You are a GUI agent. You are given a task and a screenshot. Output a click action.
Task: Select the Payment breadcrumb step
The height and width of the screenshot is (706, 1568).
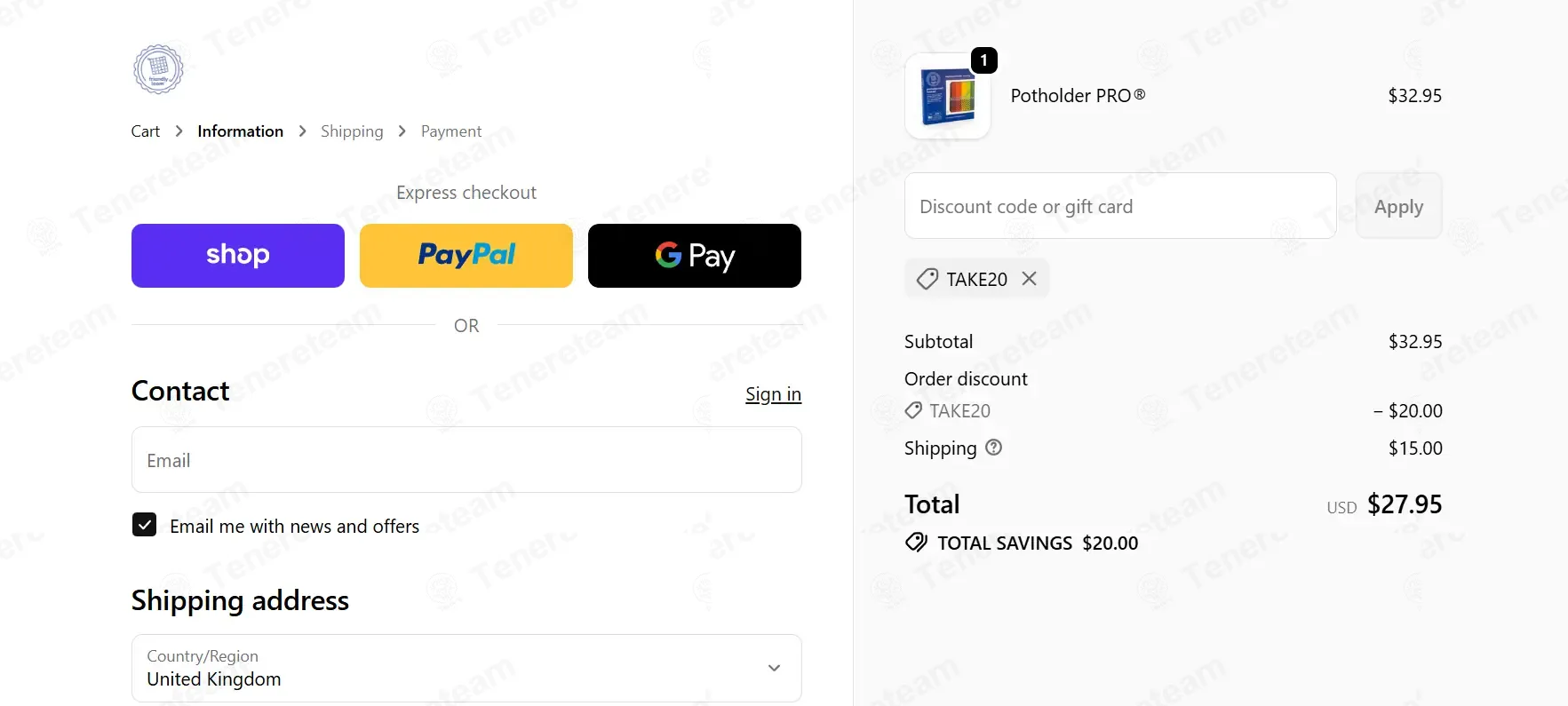[x=451, y=131]
